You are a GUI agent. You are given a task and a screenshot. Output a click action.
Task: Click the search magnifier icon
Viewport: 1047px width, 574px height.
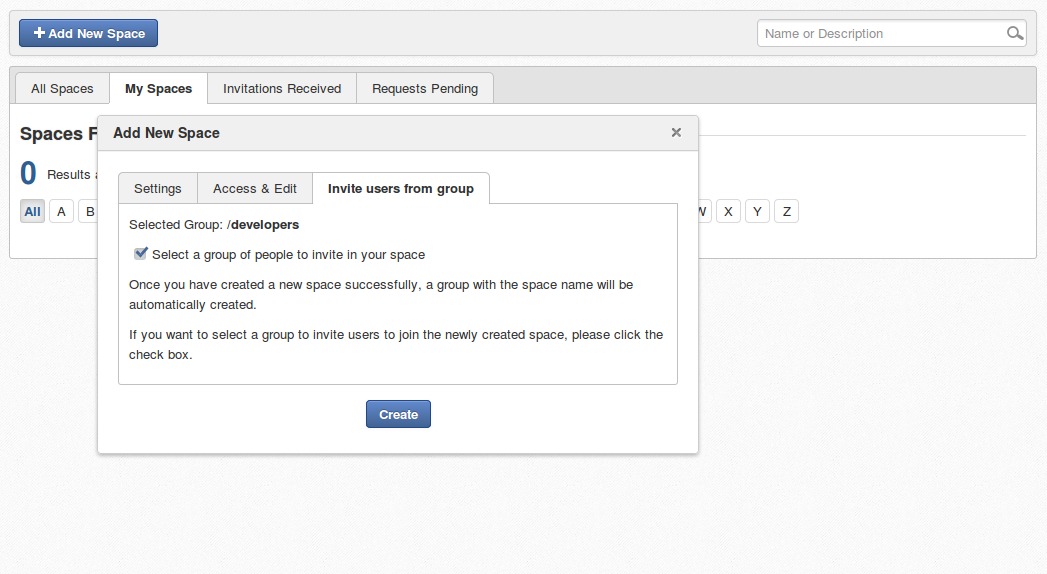1014,33
